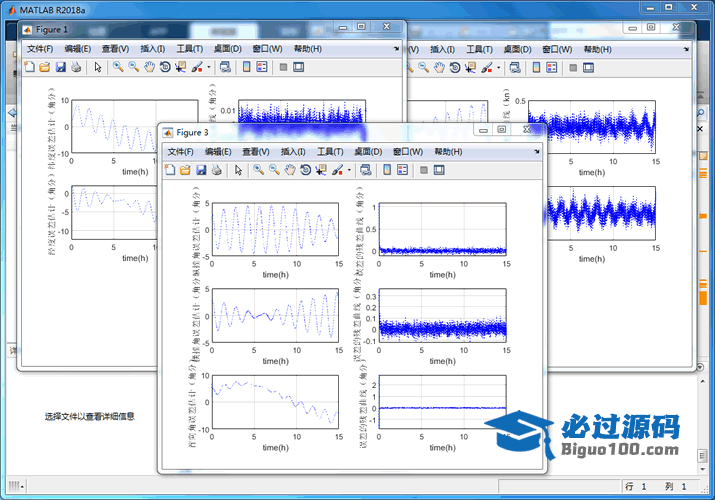Expand the Brush dropdown arrow in Figure 1
Image resolution: width=715 pixels, height=500 pixels.
click(x=208, y=68)
